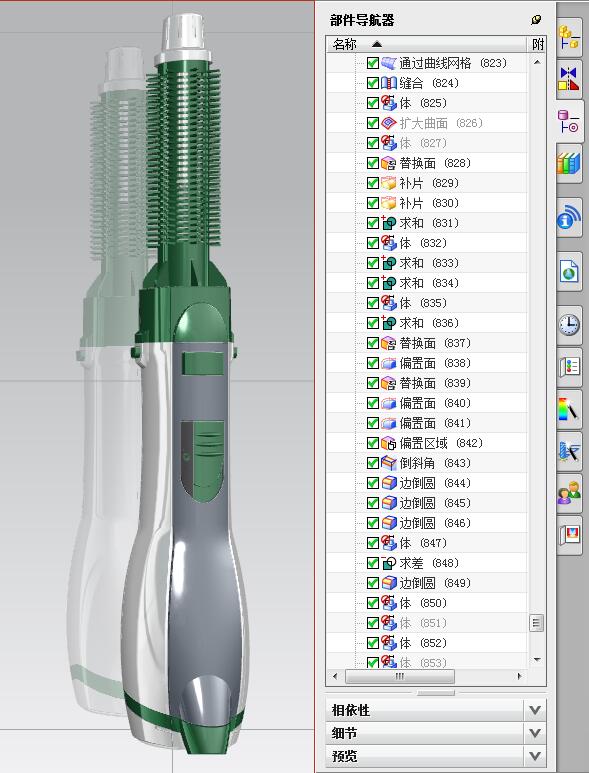
Task: Open the Part Navigator sidebar tab
Action: pyautogui.click(x=569, y=121)
